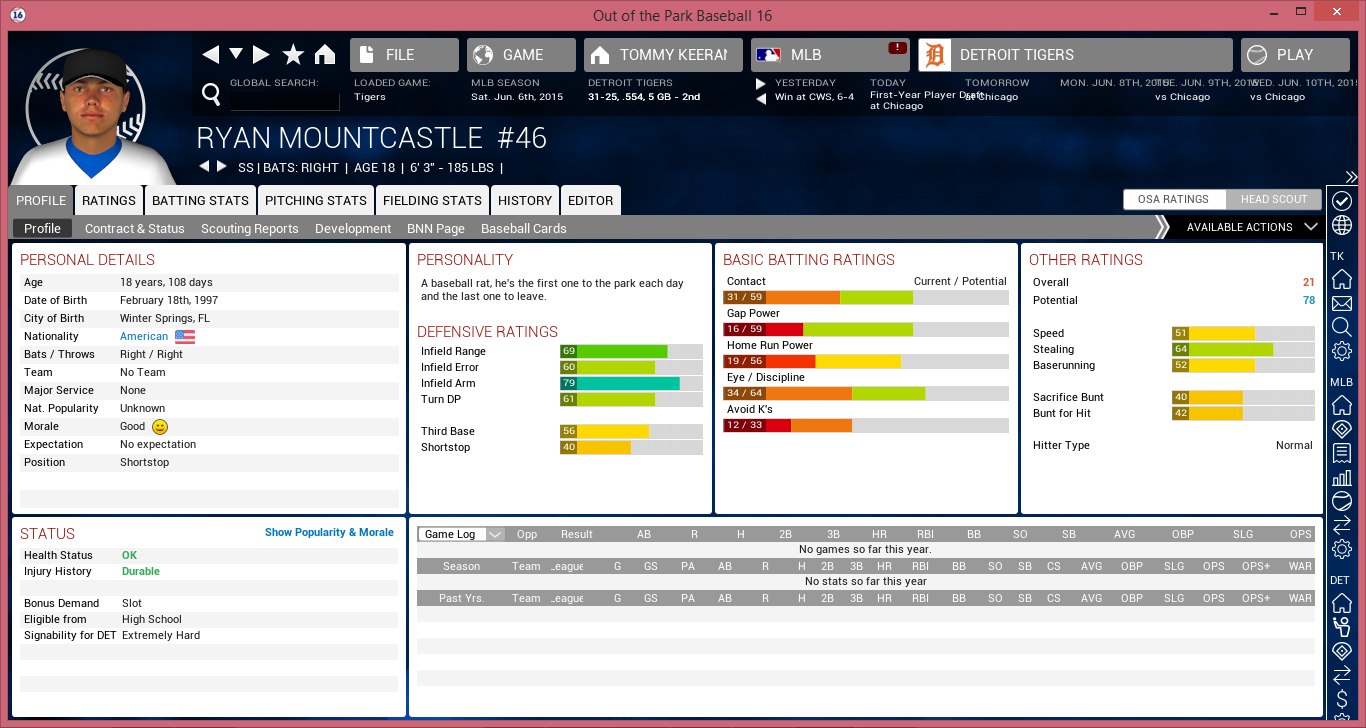Open the MLB section document icon
This screenshot has height=728, width=1366.
[x=1342, y=453]
